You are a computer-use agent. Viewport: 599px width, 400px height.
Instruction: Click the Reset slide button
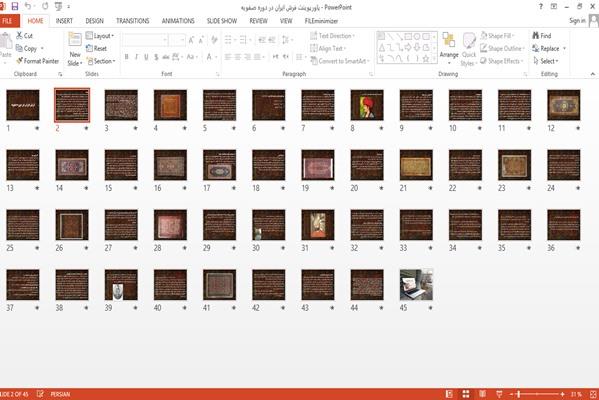tap(96, 49)
